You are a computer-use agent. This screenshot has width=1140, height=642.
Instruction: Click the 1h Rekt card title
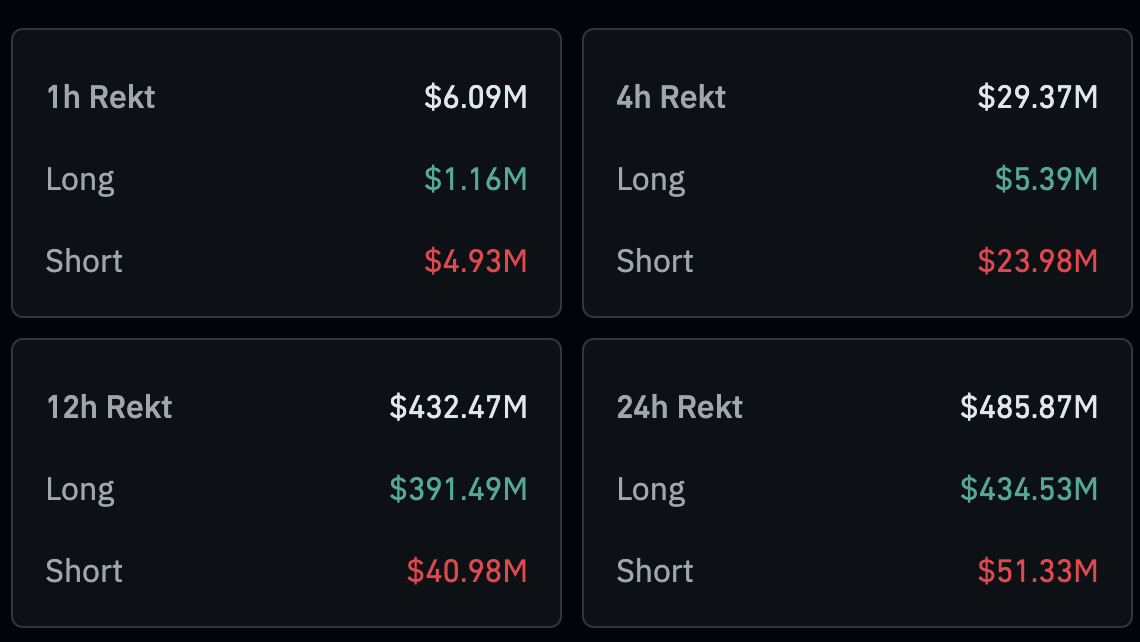click(x=101, y=97)
